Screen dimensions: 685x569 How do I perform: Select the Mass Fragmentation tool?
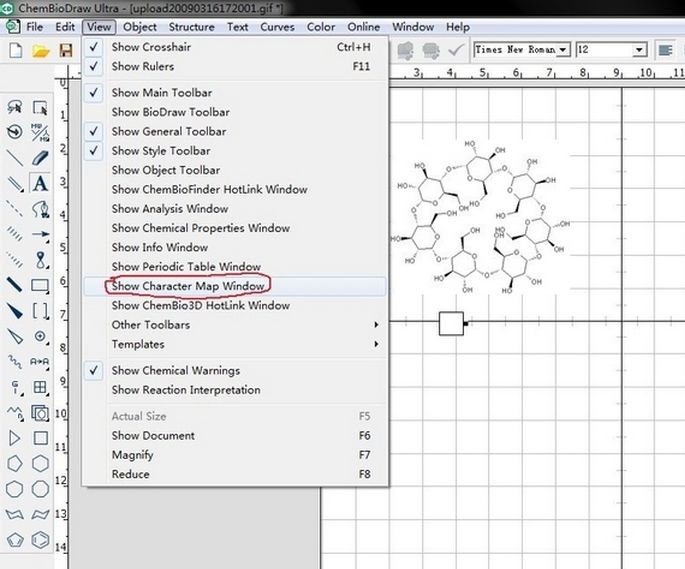point(40,132)
